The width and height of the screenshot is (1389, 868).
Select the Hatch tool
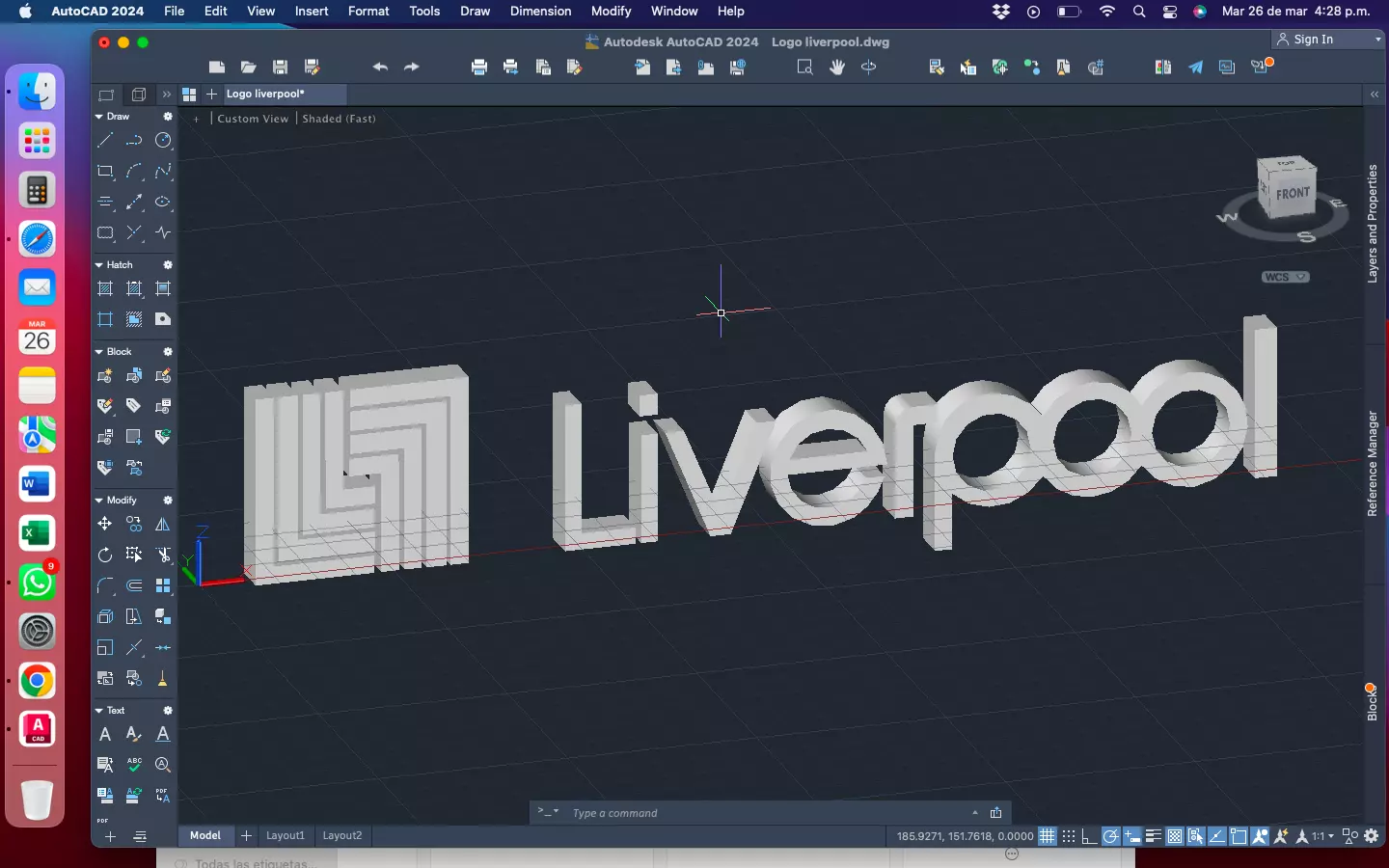pyautogui.click(x=105, y=288)
